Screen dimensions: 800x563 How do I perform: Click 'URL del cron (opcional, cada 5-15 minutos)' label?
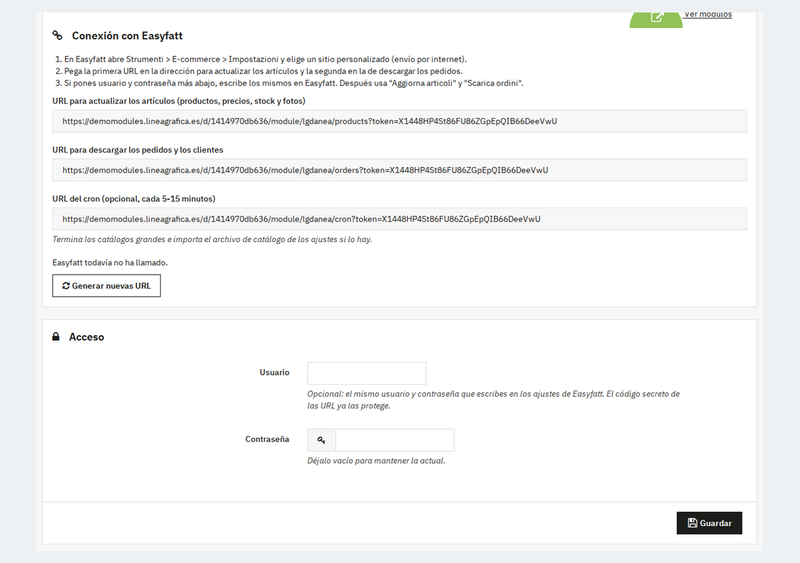point(134,199)
